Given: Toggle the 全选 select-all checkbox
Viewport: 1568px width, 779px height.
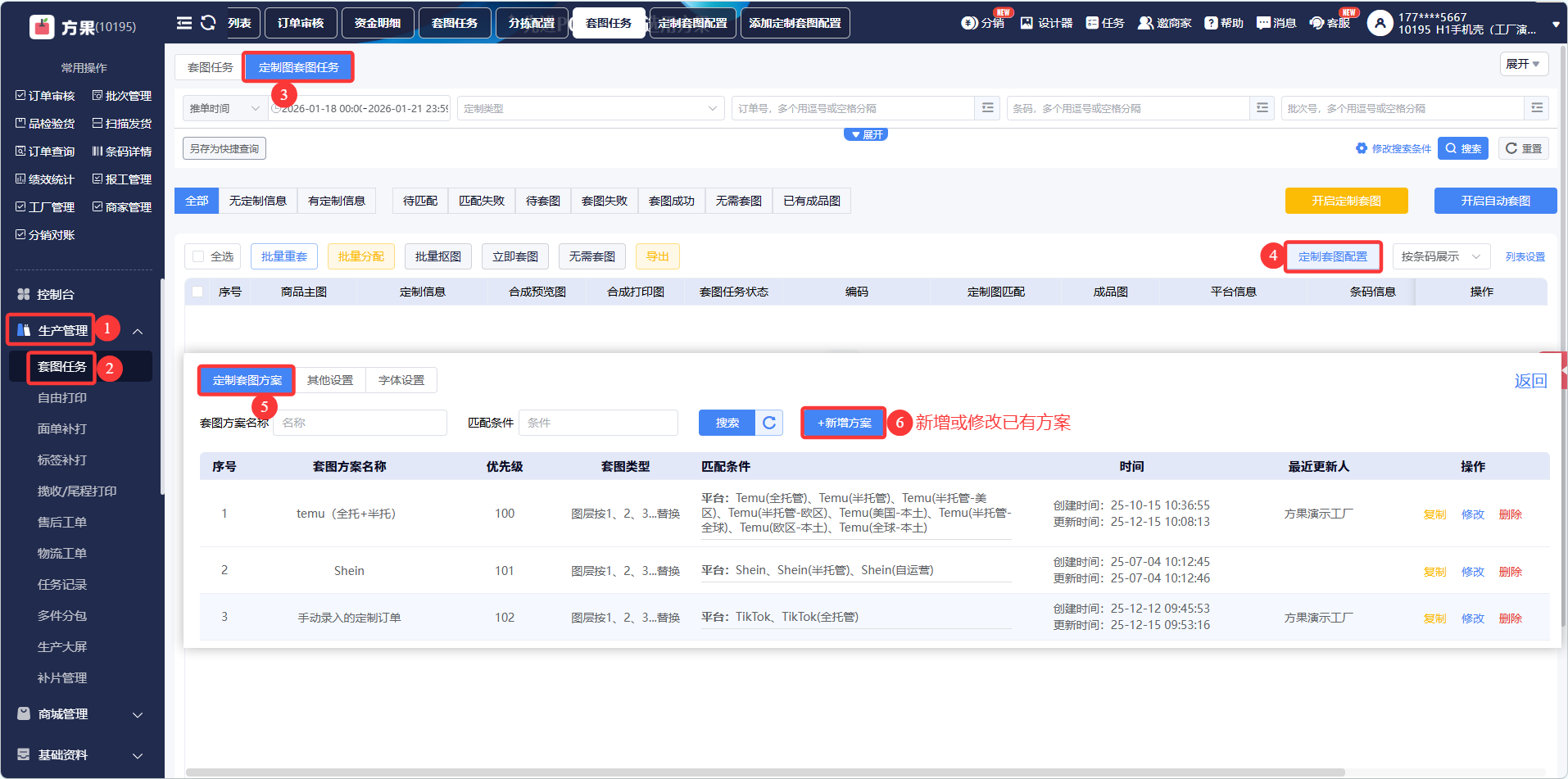Looking at the screenshot, I should (198, 256).
